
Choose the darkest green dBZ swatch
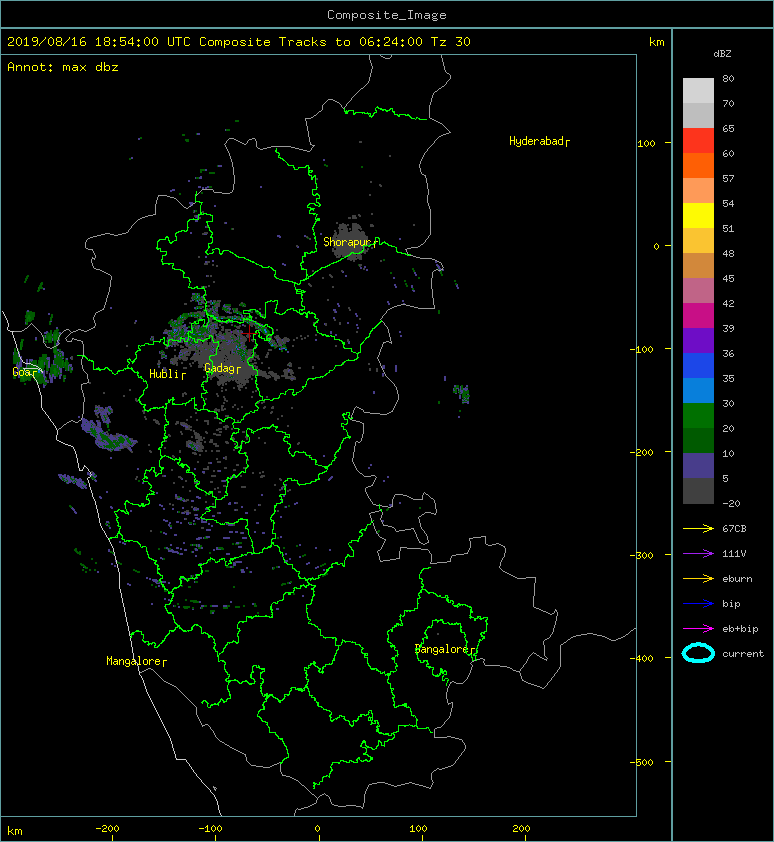(x=698, y=440)
